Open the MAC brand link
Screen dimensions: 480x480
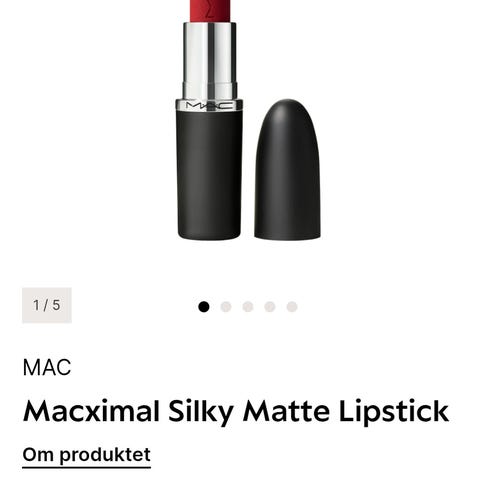pos(47,368)
